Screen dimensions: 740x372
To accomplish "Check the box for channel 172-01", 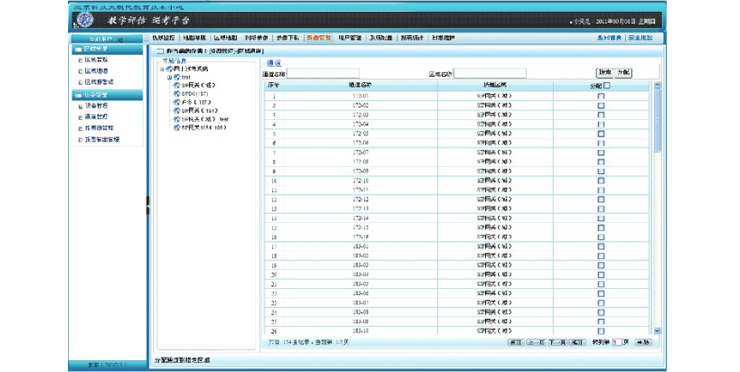I will (x=601, y=96).
